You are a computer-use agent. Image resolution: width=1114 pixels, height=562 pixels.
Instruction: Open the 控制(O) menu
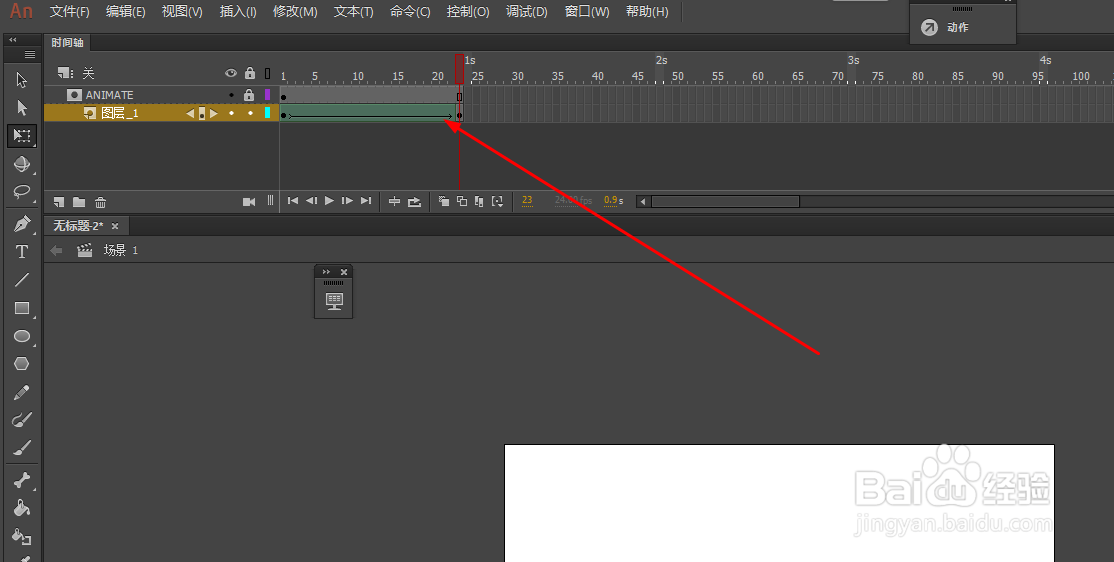pos(467,11)
